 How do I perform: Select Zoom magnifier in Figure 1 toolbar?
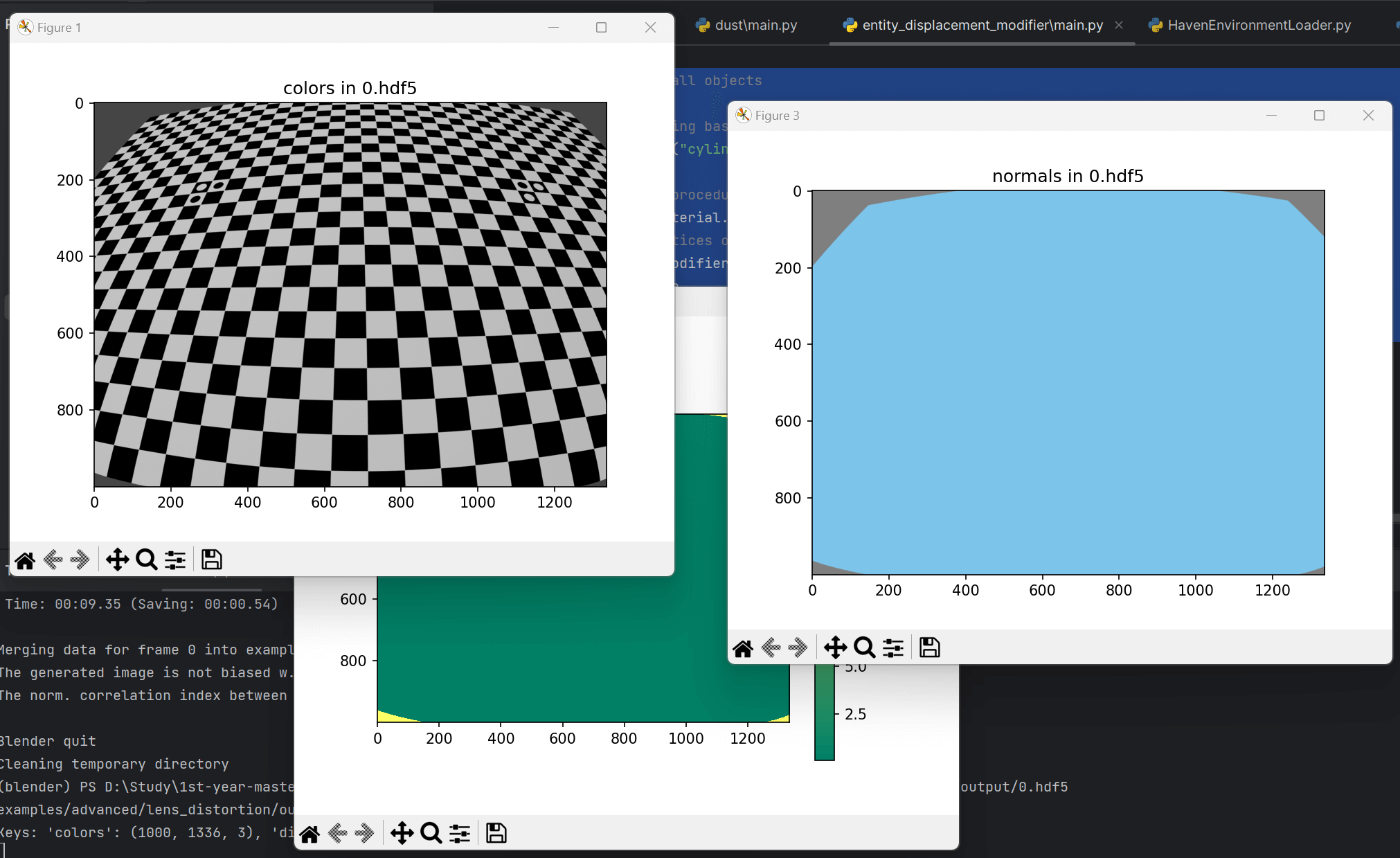click(x=146, y=560)
